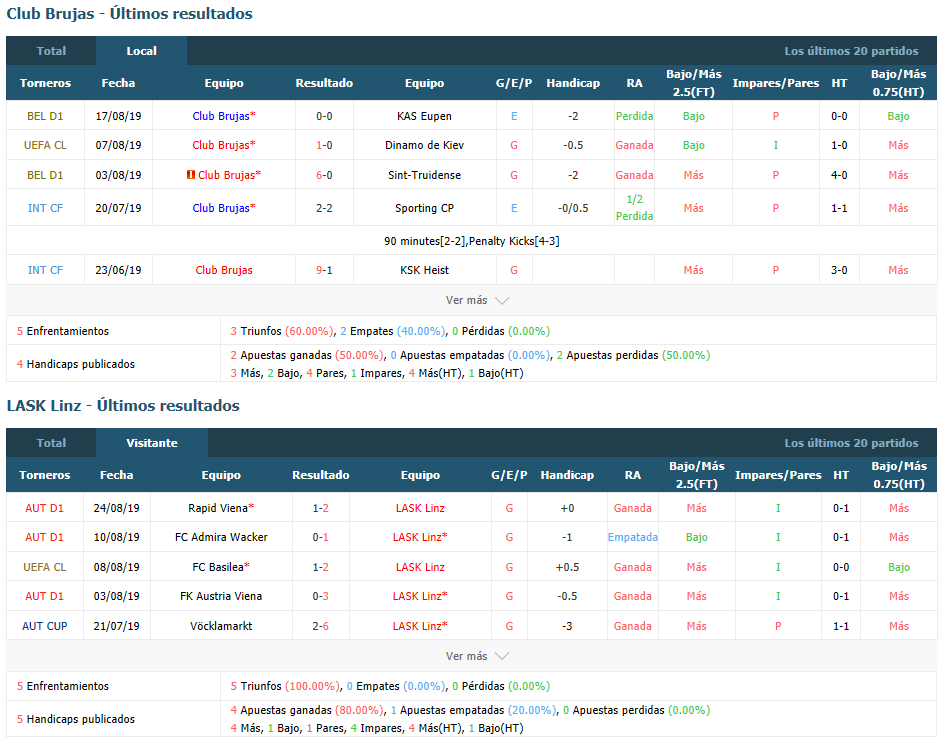Switch to Total tab in Club Brujas section
The image size is (941, 743).
coord(51,51)
